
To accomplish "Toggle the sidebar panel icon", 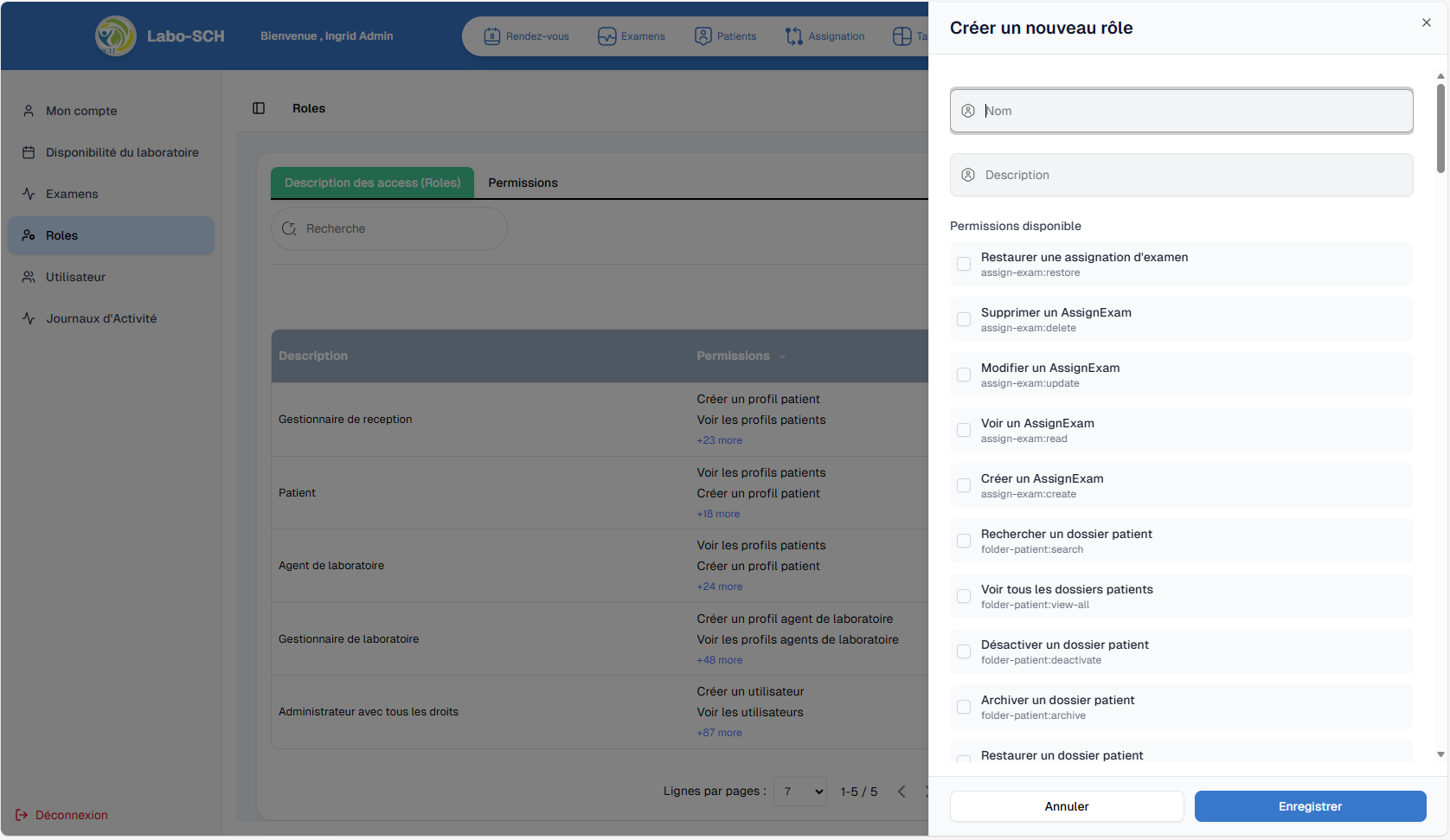I will [x=259, y=108].
